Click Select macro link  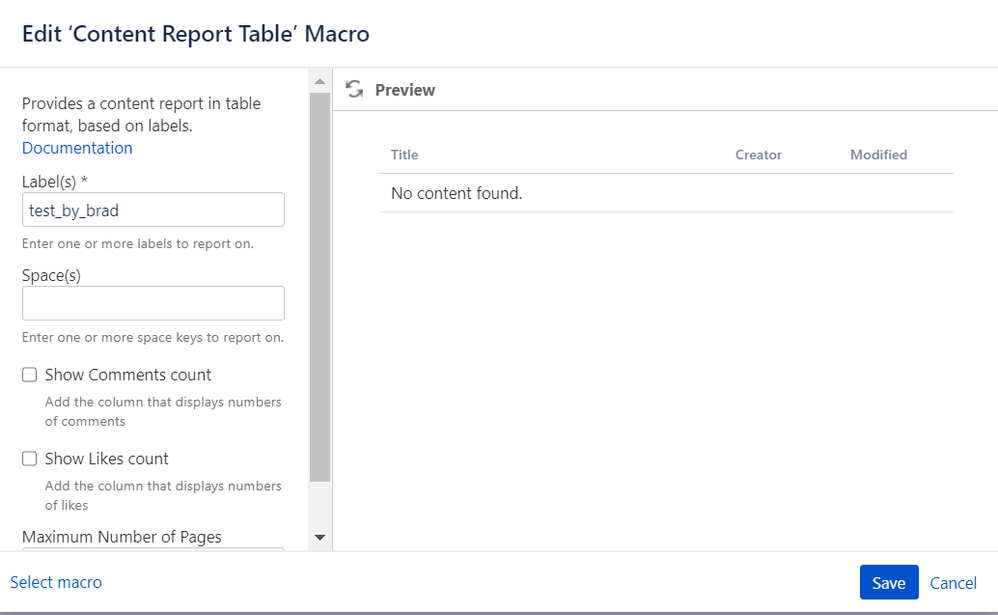pyautogui.click(x=56, y=582)
